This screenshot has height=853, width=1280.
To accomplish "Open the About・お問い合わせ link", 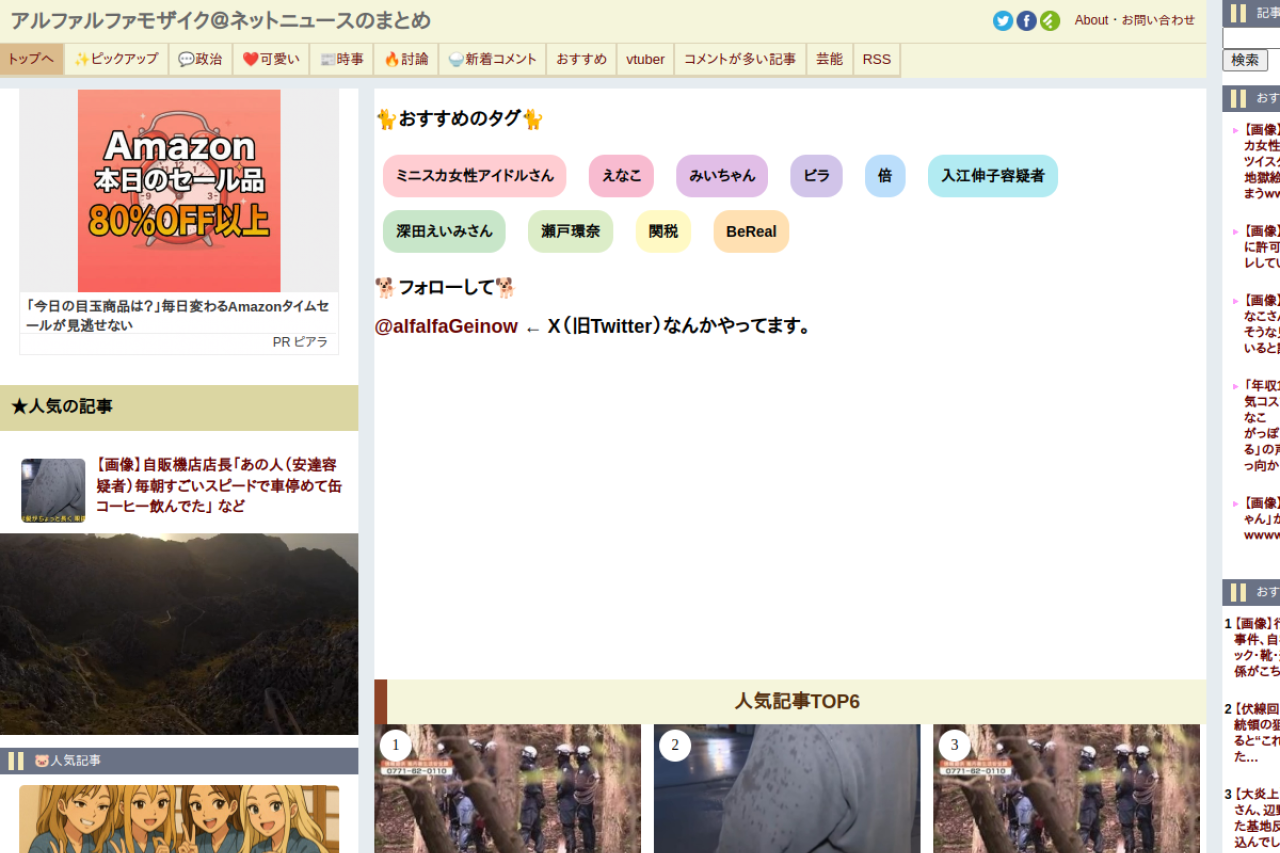I will tap(1135, 20).
